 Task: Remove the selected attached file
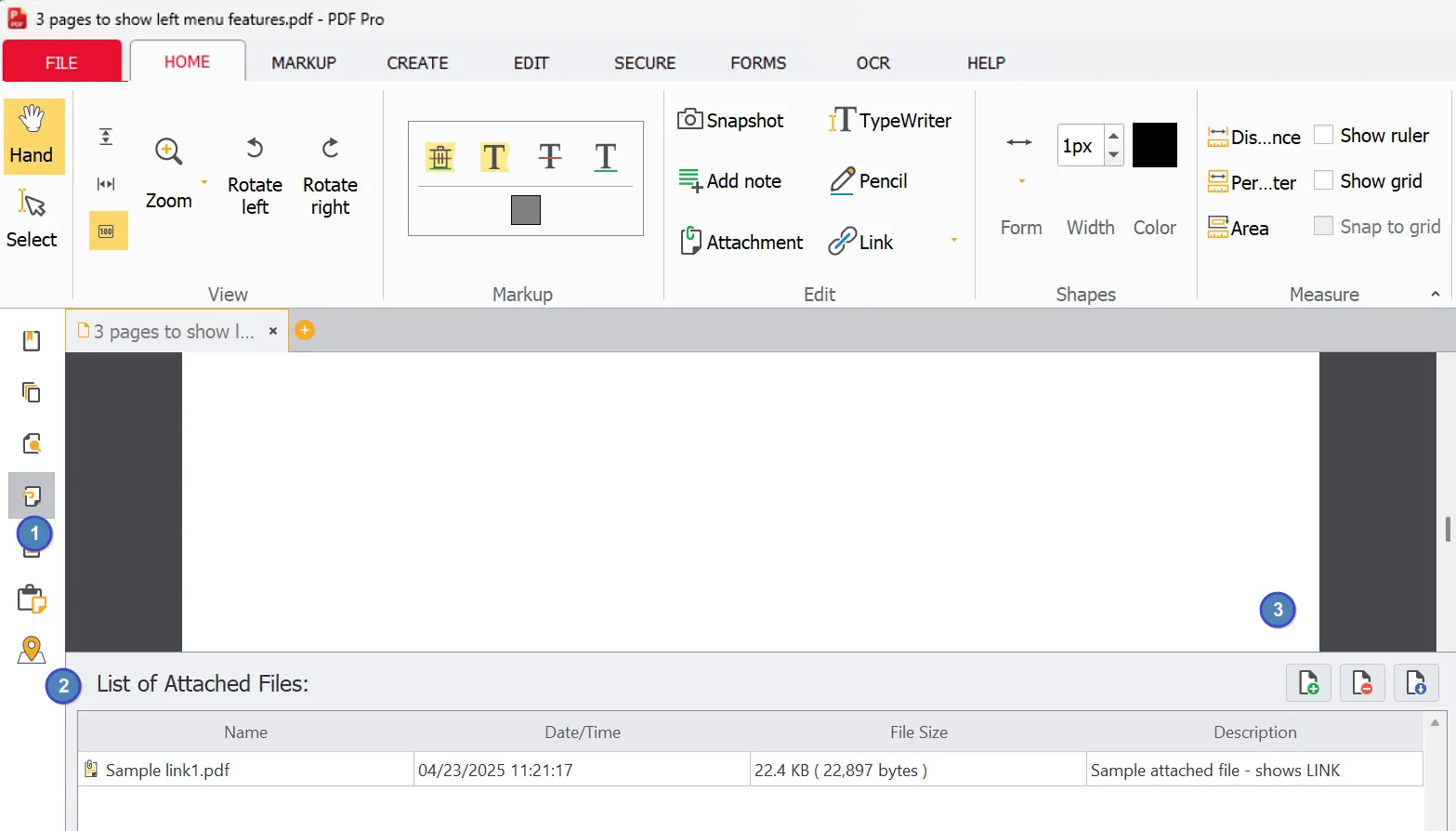coord(1362,683)
